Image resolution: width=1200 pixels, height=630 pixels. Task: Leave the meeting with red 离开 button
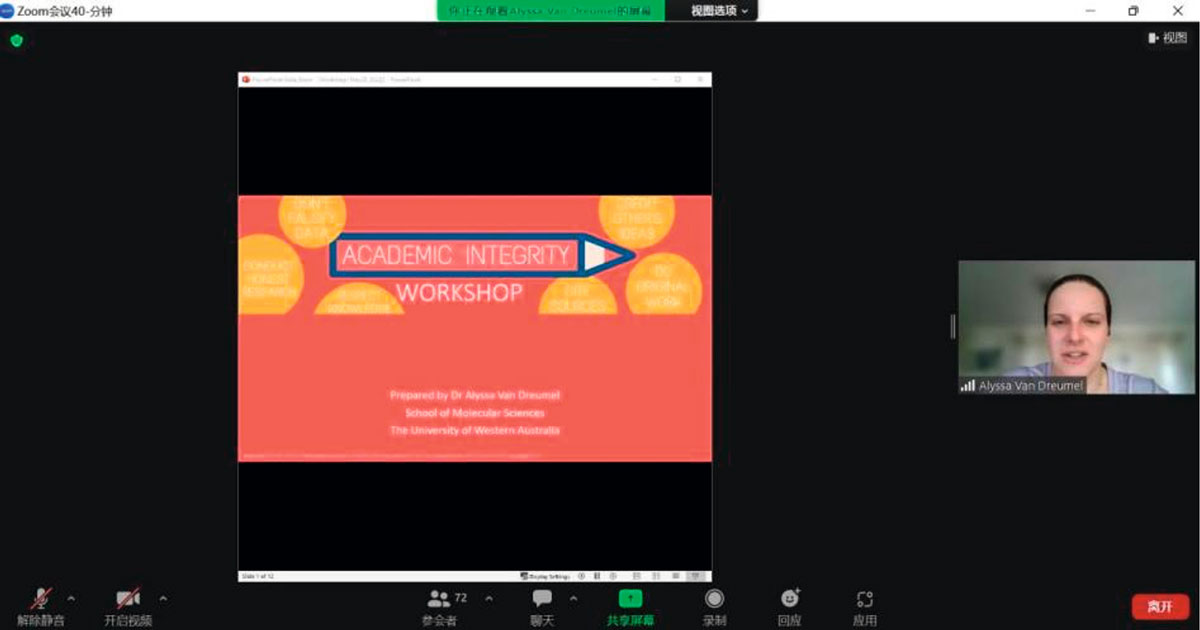[1160, 606]
